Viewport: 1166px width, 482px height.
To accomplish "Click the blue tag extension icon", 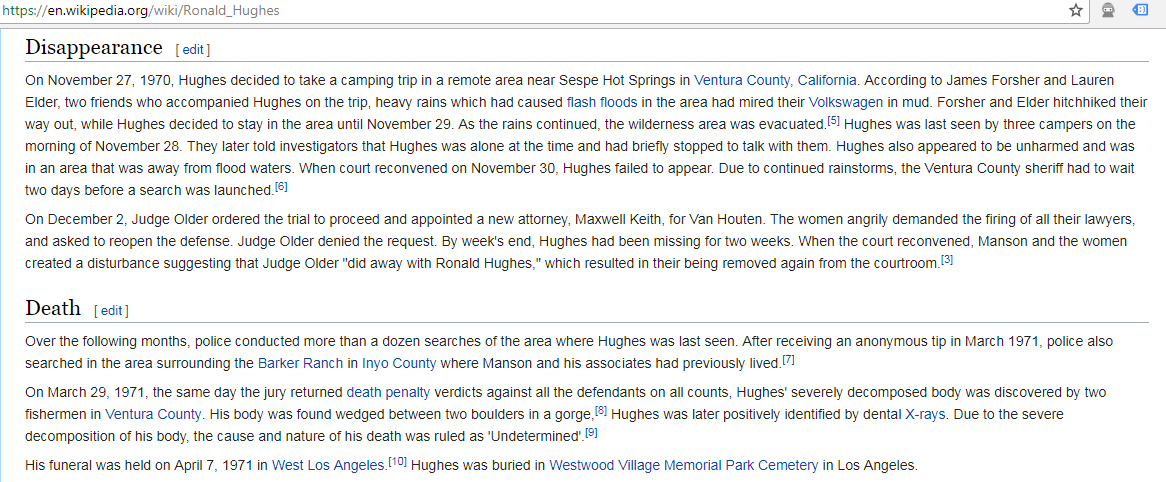I will (x=1140, y=10).
